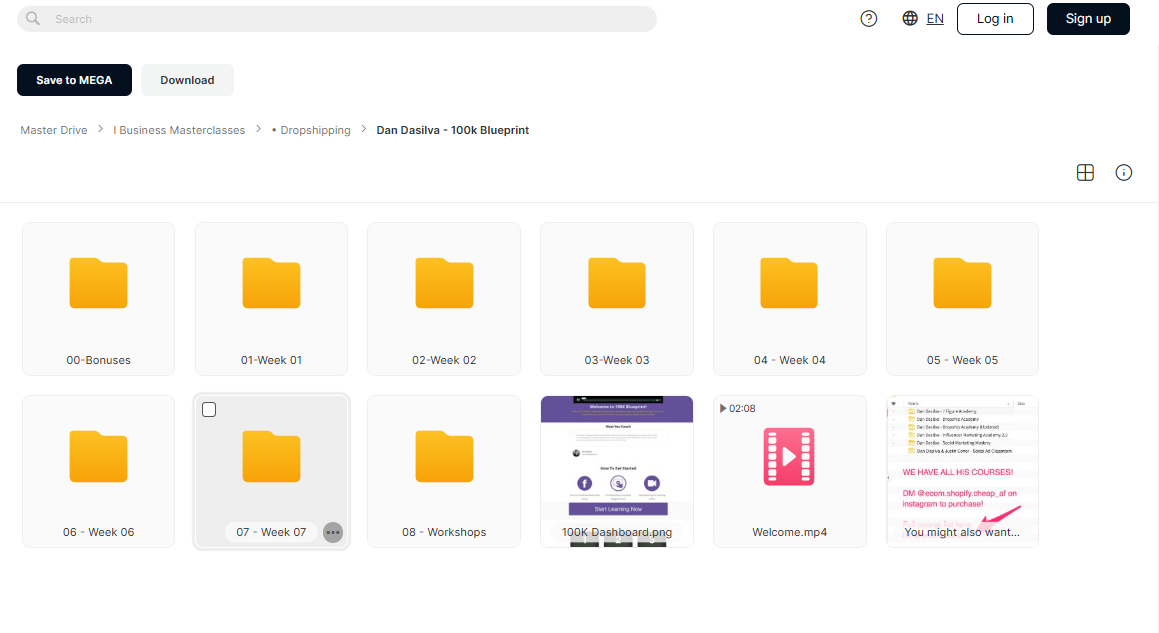Click the 00-Bonuses label text
The width and height of the screenshot is (1159, 633).
coord(98,360)
